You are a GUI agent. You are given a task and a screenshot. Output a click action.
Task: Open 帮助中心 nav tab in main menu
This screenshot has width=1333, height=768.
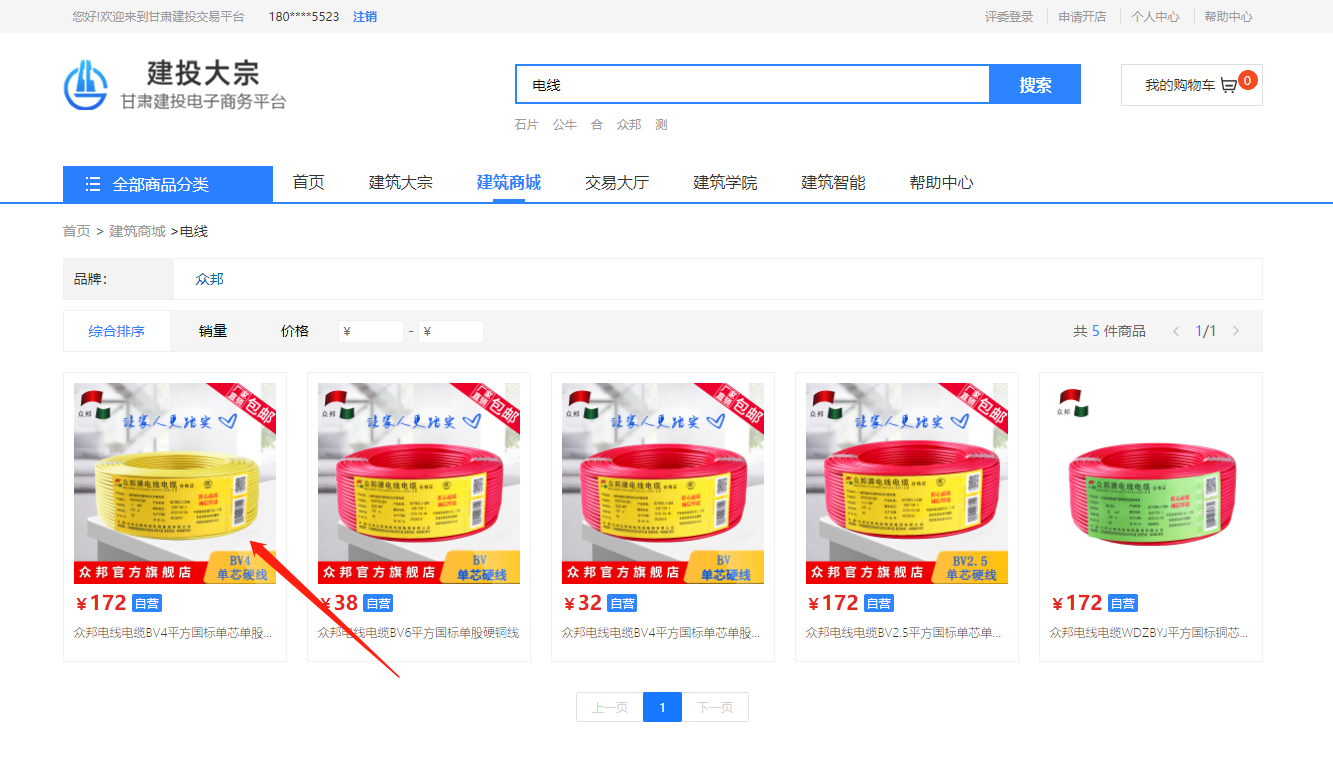tap(941, 182)
